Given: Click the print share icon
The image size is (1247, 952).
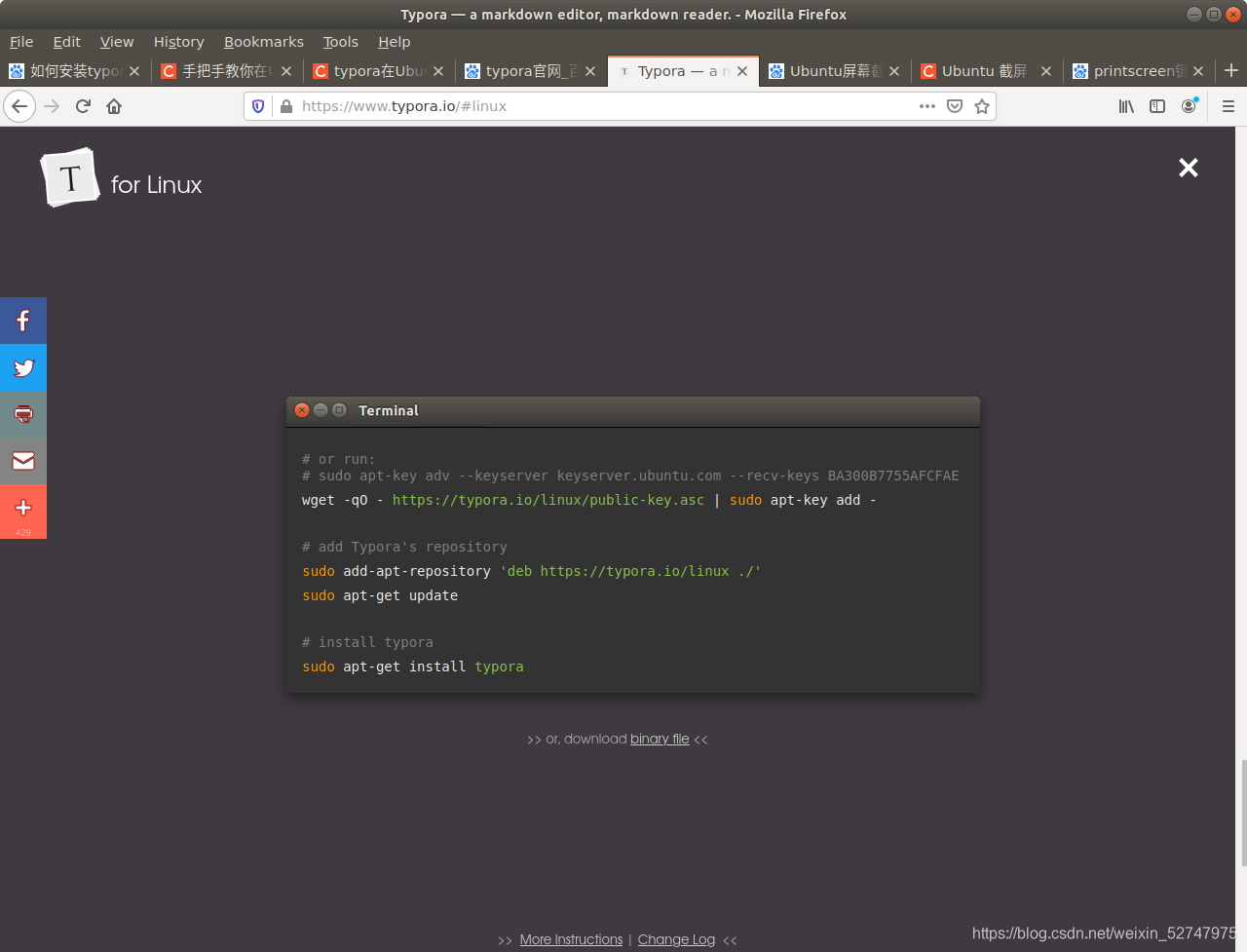Looking at the screenshot, I should coord(23,414).
